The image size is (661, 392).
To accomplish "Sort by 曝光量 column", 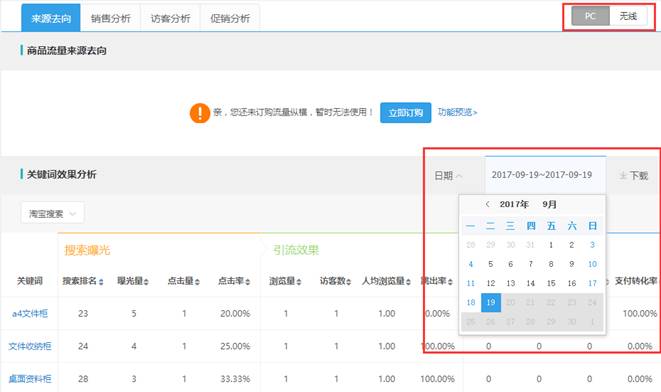I will 133,281.
